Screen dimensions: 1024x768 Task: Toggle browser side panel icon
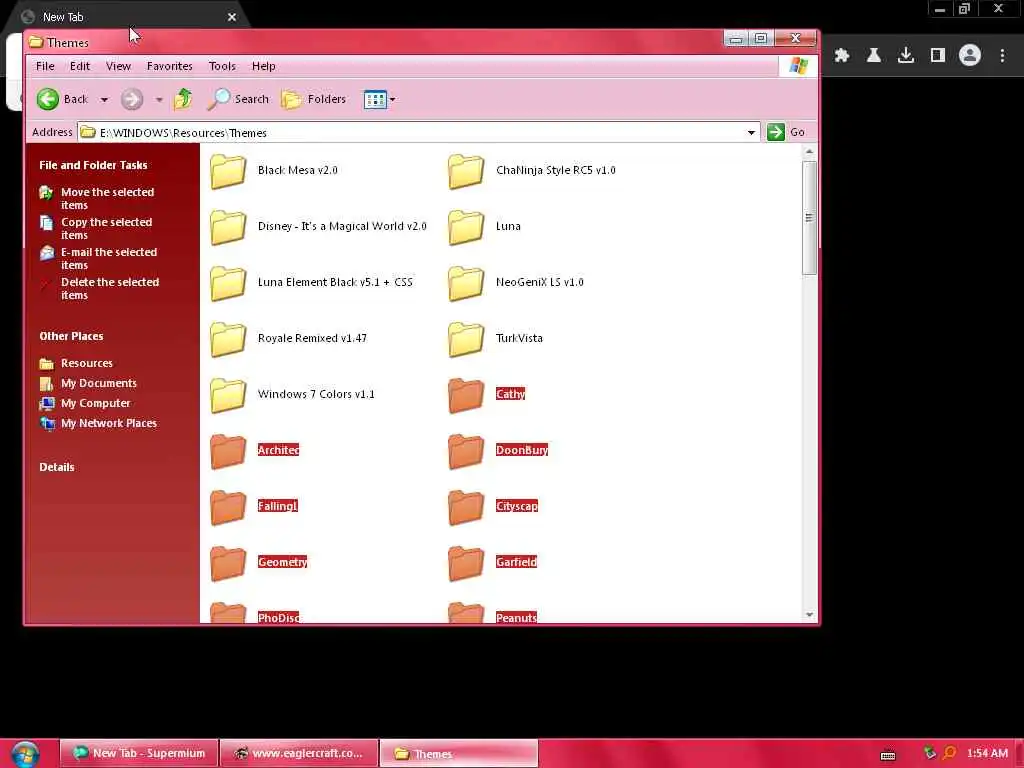(x=938, y=56)
